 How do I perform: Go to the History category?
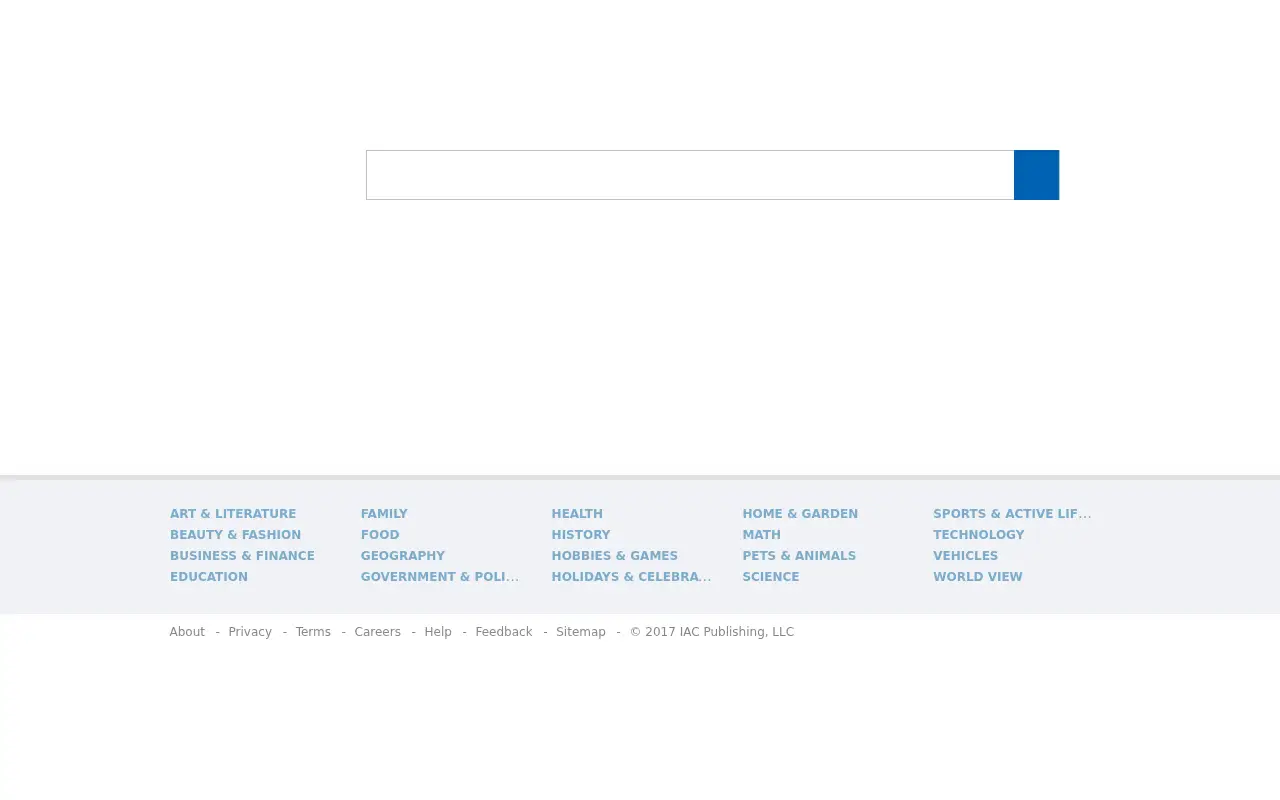point(581,535)
